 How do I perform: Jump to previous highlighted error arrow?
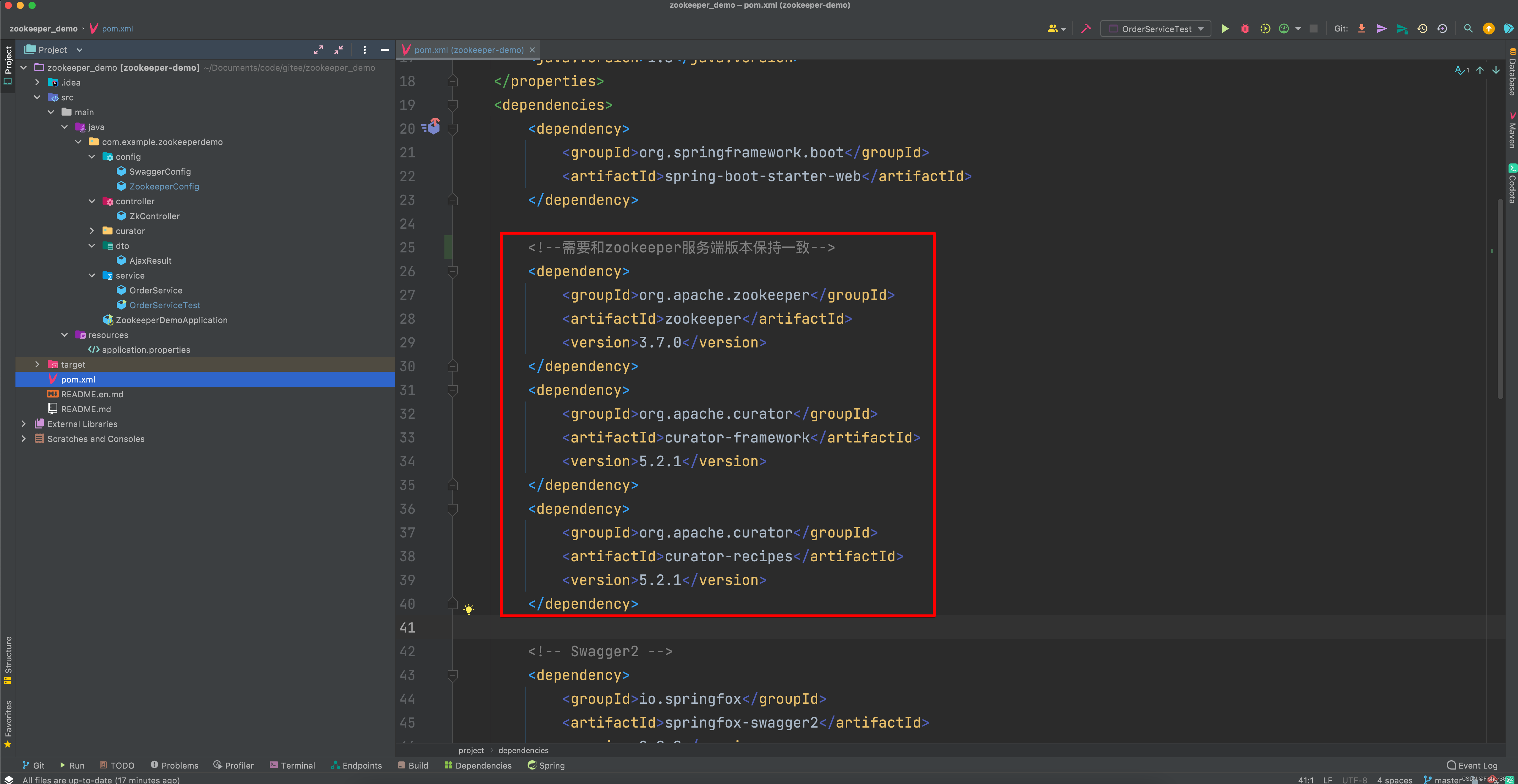[x=1480, y=70]
